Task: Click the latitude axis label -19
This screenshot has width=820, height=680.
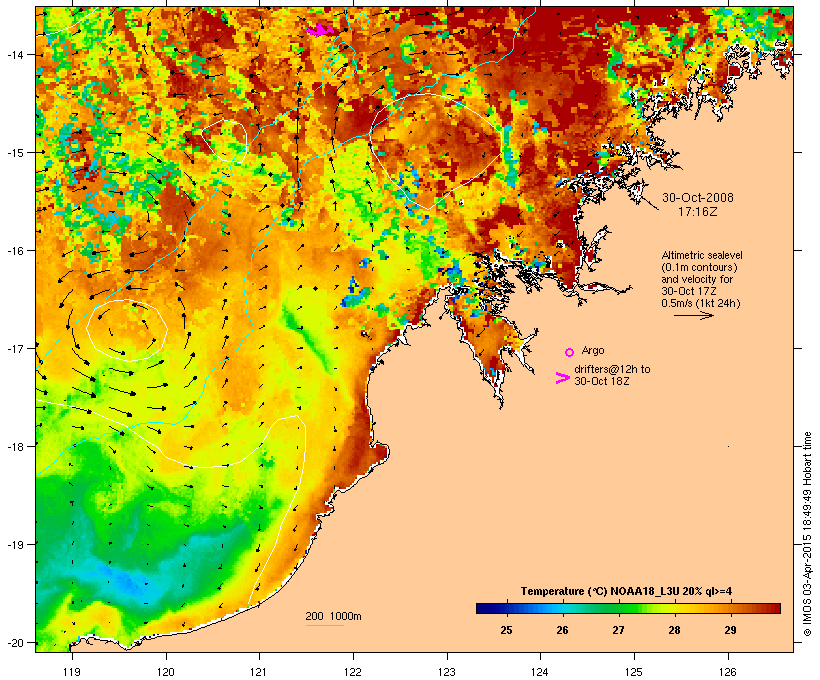Action: click(15, 545)
